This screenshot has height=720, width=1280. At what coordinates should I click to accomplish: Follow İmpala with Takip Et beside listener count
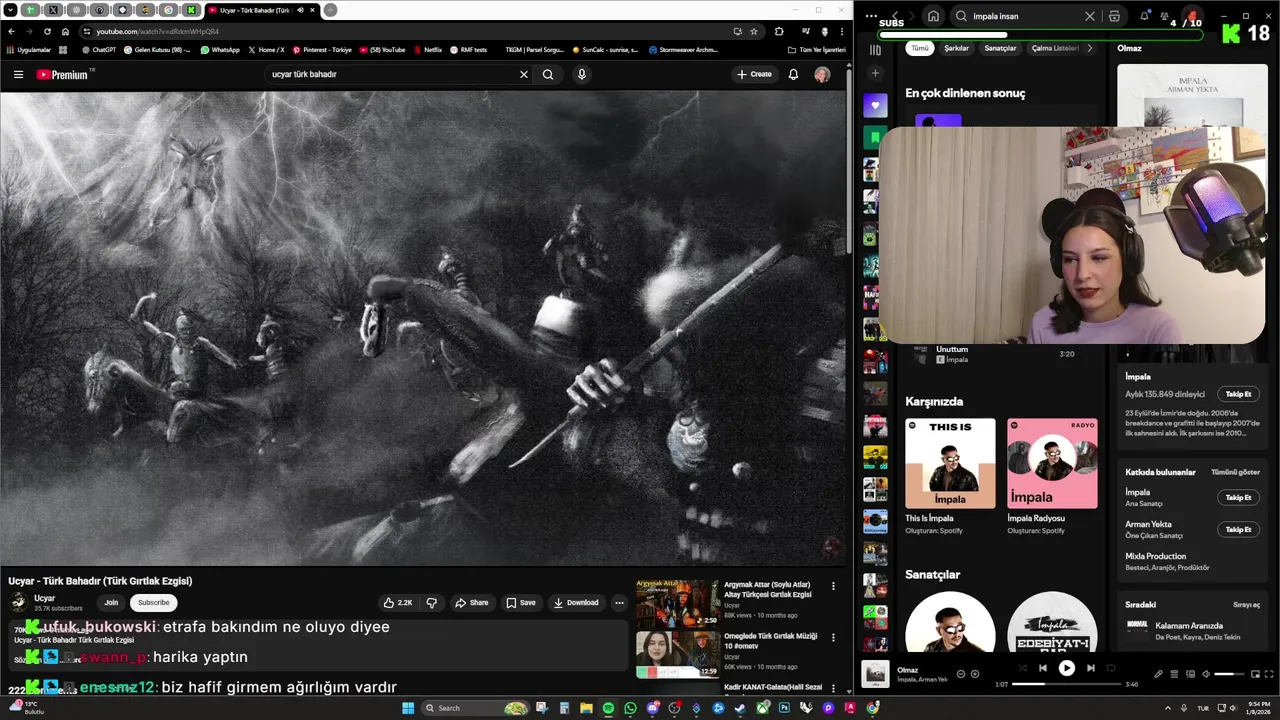pyautogui.click(x=1238, y=394)
